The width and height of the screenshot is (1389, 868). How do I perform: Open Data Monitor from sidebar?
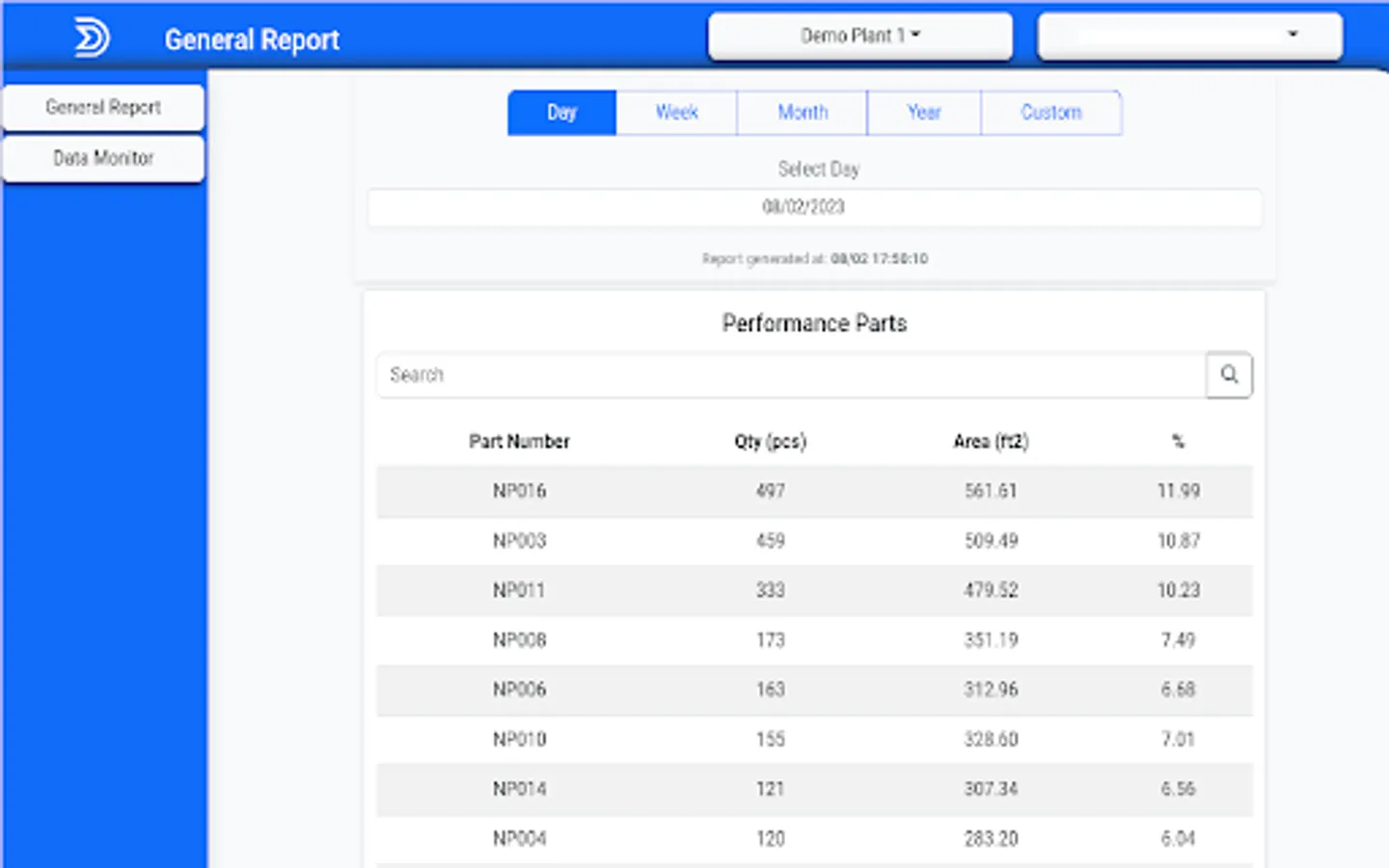point(103,158)
